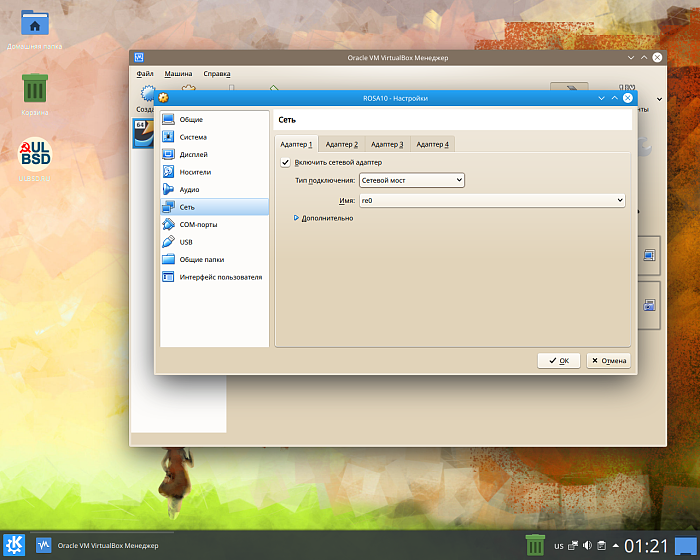Open the Trash (Корзина) desktop icon
Viewport: 700px width, 560px height.
[35, 88]
